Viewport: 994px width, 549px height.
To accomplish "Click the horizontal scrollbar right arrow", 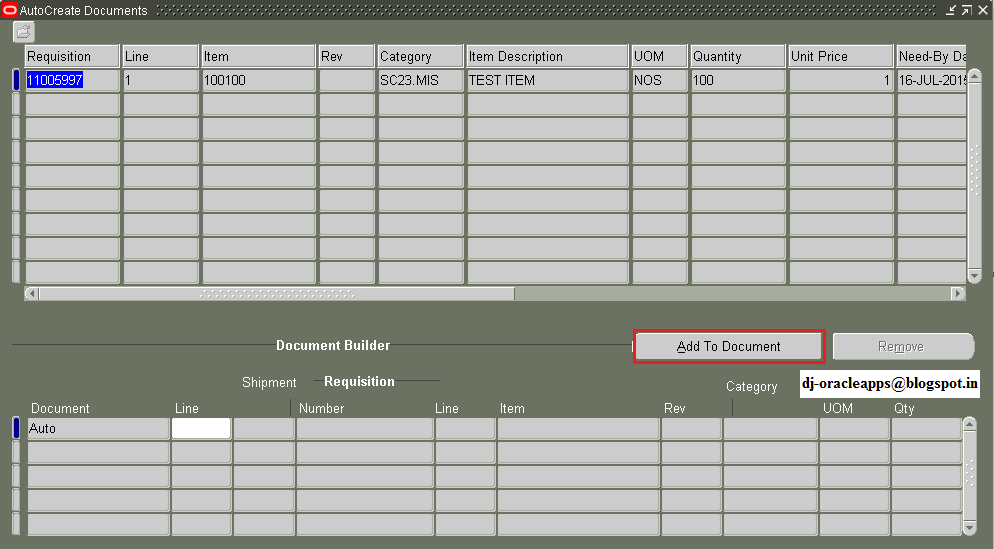I will [958, 294].
